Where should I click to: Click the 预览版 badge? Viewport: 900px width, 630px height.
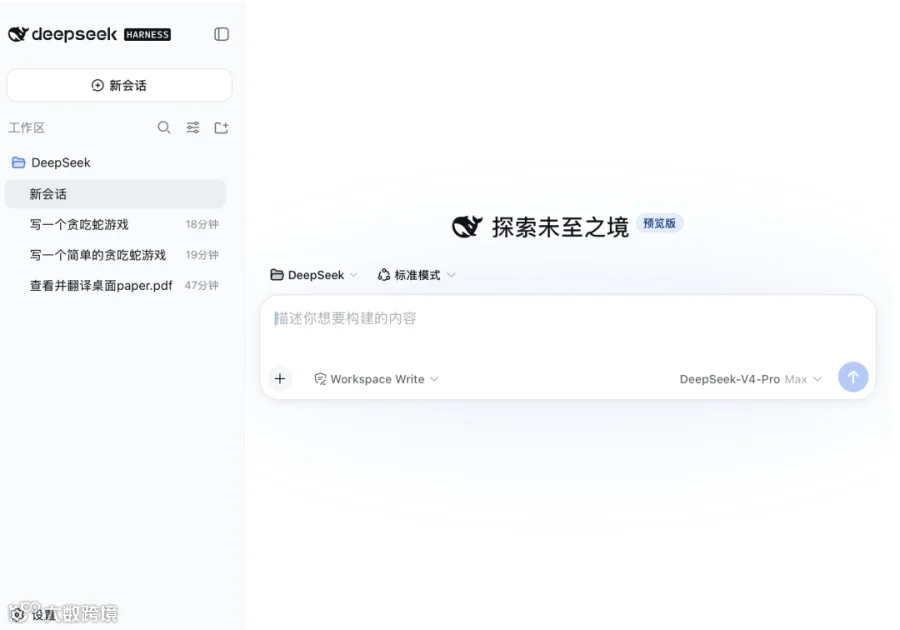click(660, 223)
